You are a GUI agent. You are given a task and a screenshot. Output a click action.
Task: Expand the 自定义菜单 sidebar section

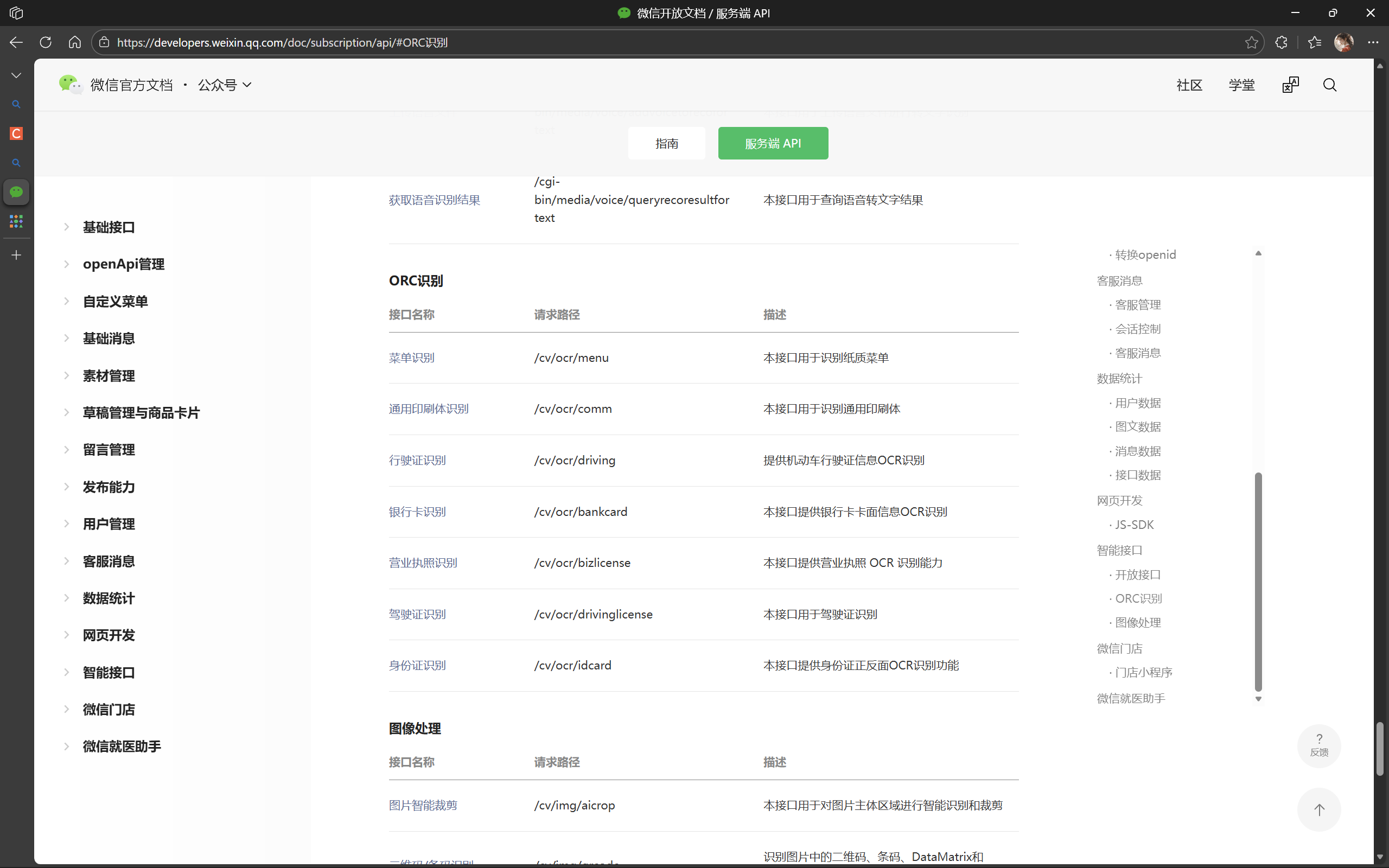click(x=115, y=302)
